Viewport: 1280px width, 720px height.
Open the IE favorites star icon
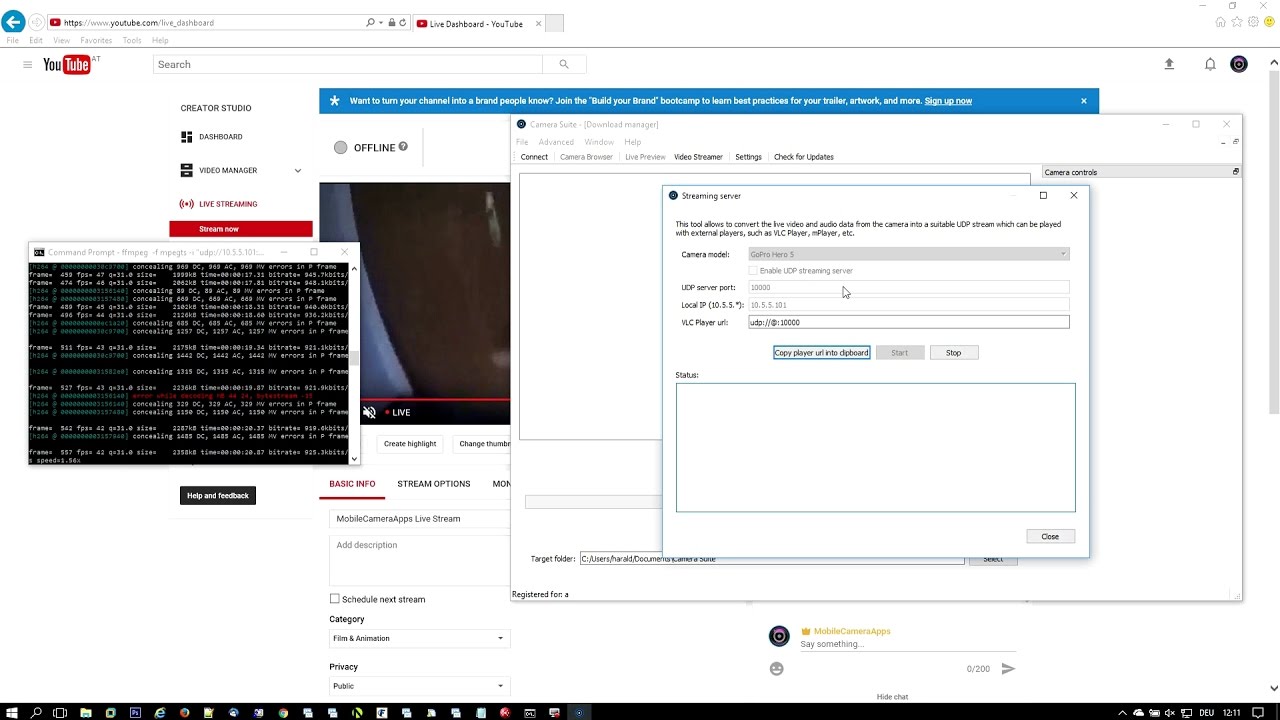pyautogui.click(x=1238, y=22)
